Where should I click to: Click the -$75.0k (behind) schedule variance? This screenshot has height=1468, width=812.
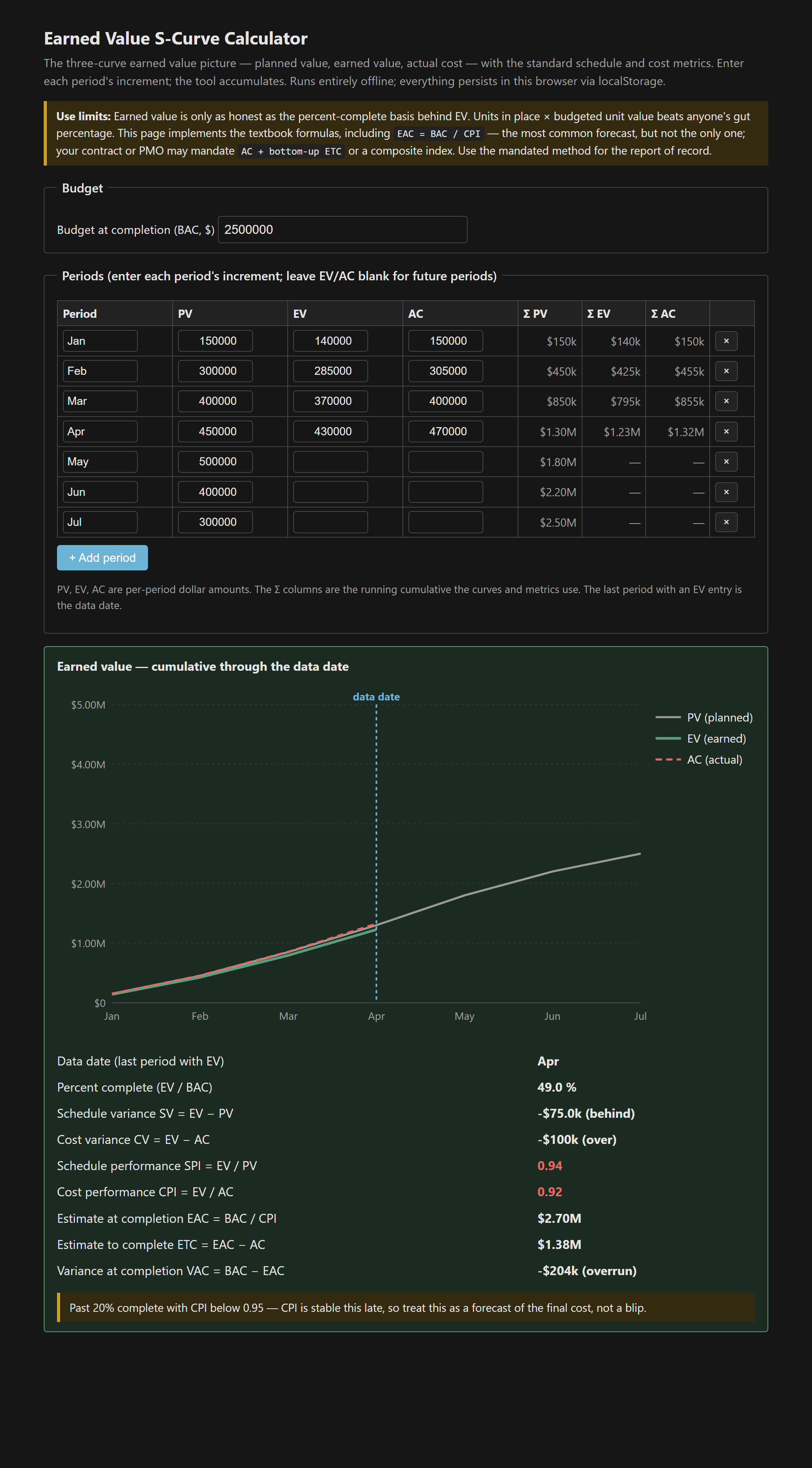click(586, 1113)
